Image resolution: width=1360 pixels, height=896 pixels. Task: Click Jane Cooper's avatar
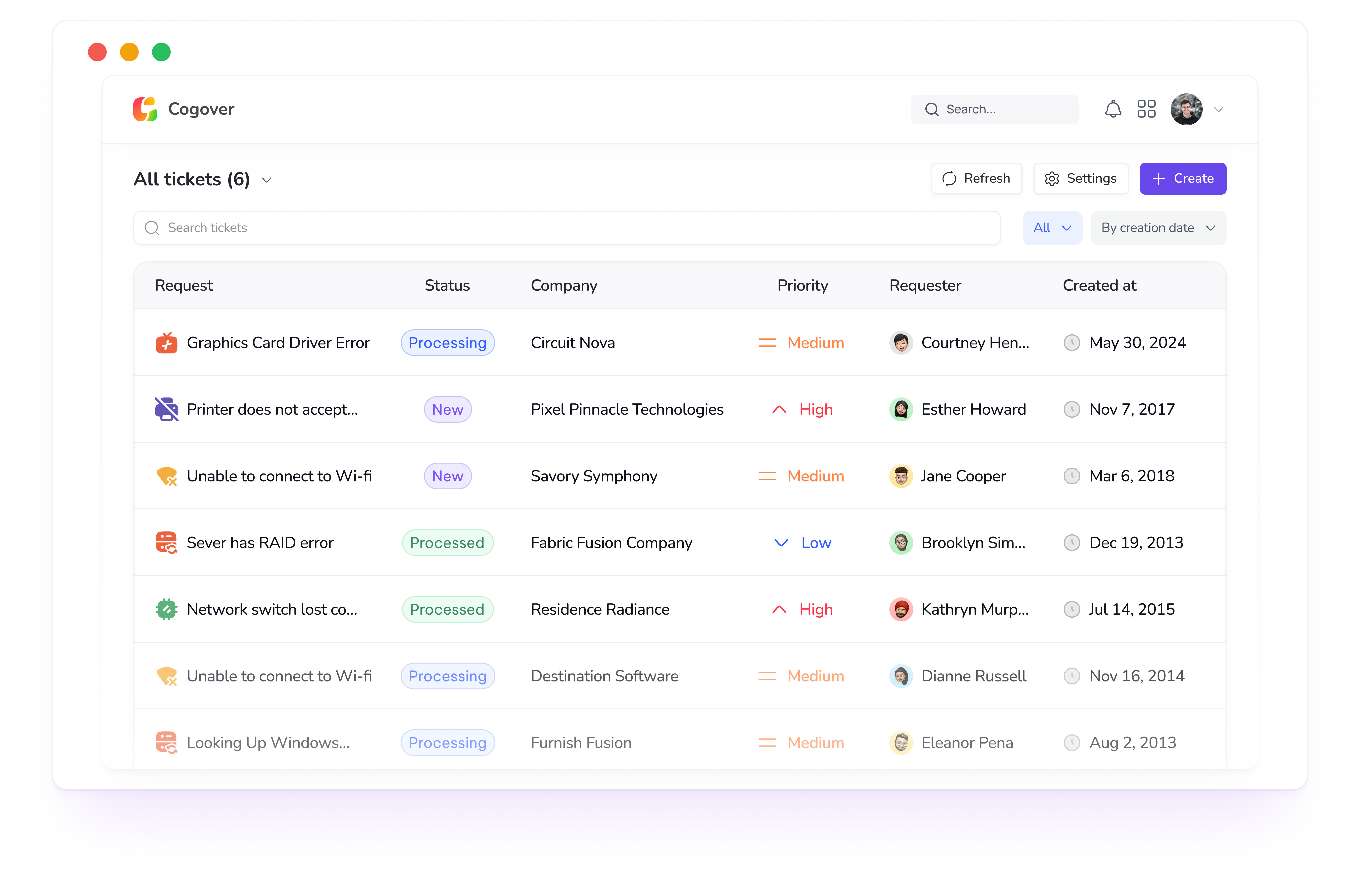pos(901,476)
